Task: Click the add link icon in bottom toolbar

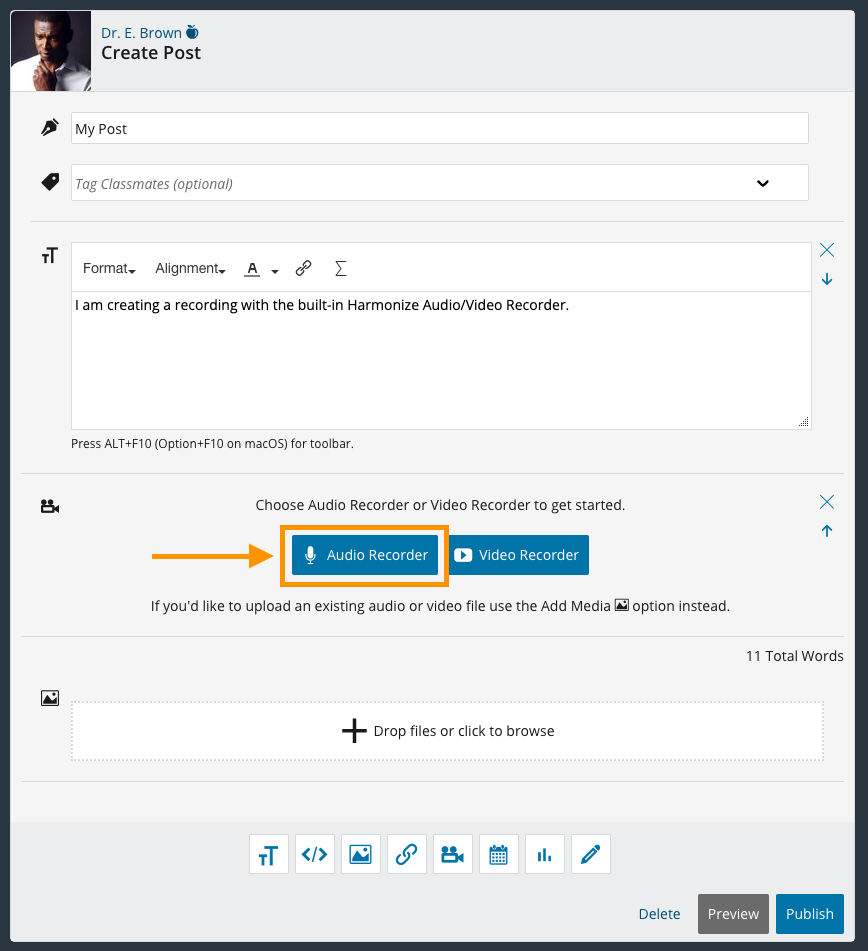Action: [406, 855]
